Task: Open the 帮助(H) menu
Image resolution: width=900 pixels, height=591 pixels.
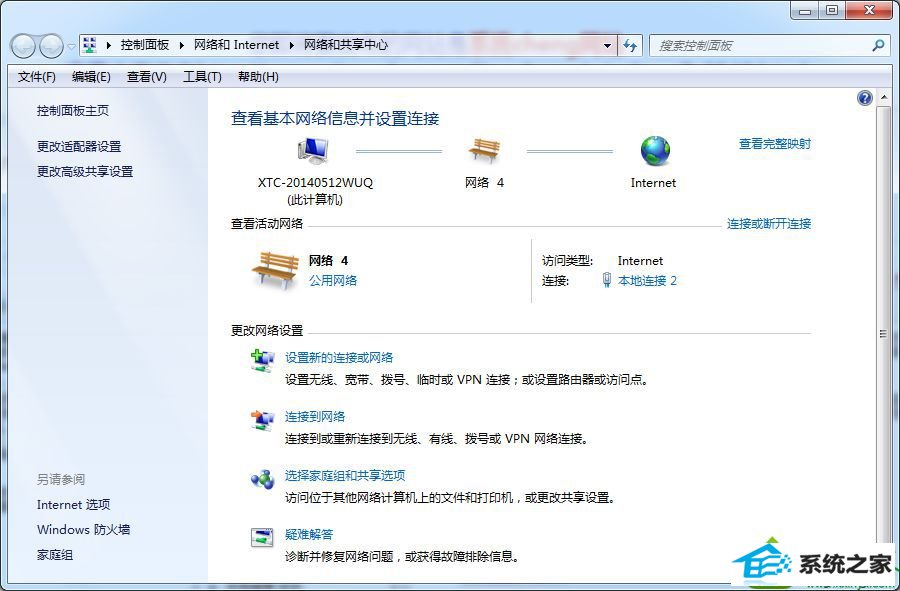Action: pos(258,77)
